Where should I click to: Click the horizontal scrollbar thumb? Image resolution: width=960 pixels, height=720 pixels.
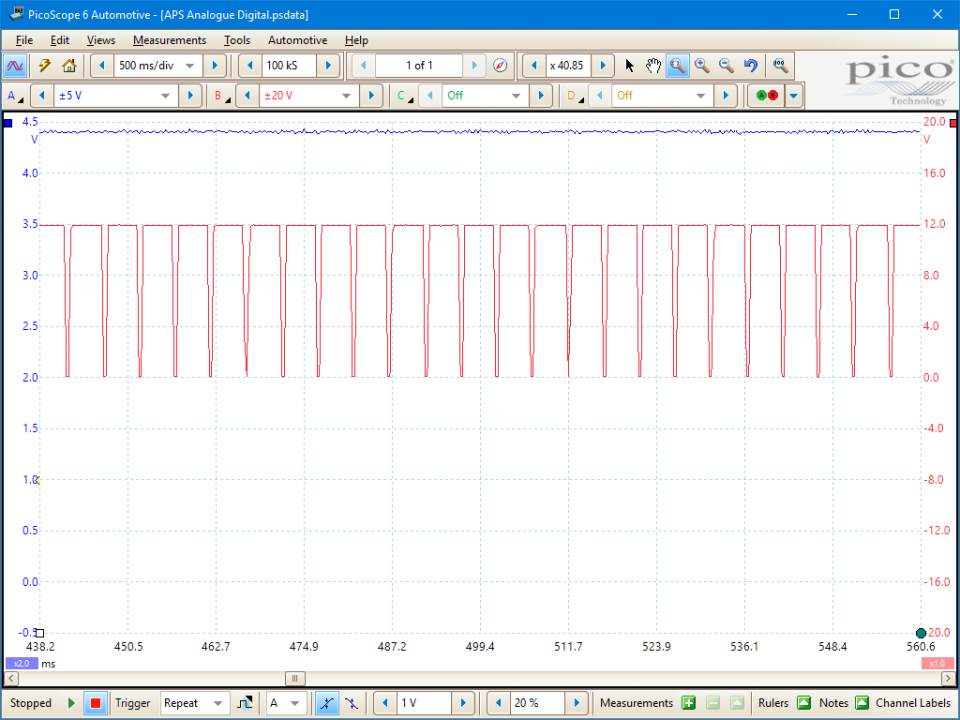pos(295,678)
